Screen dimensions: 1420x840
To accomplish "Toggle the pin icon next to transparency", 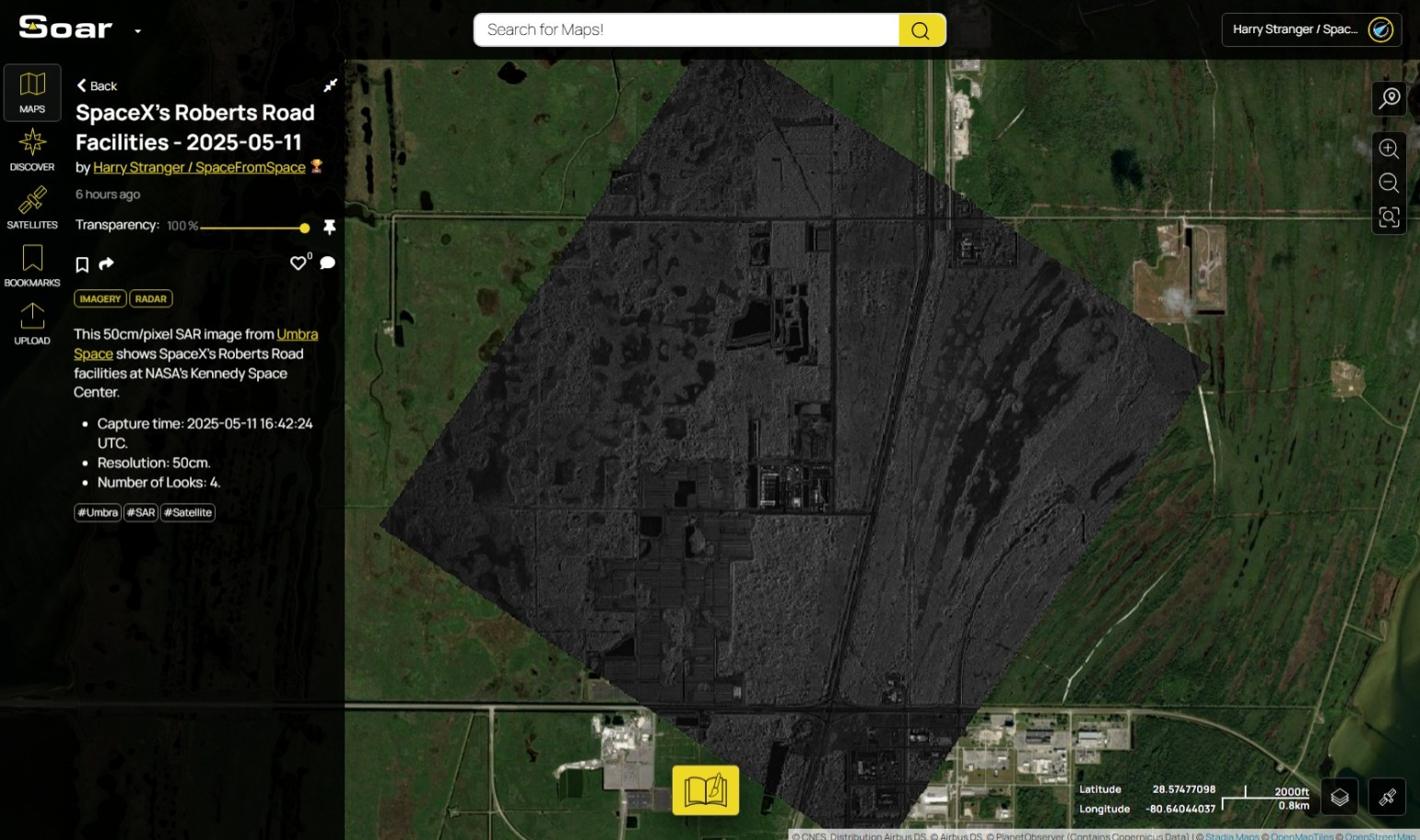I will (329, 227).
